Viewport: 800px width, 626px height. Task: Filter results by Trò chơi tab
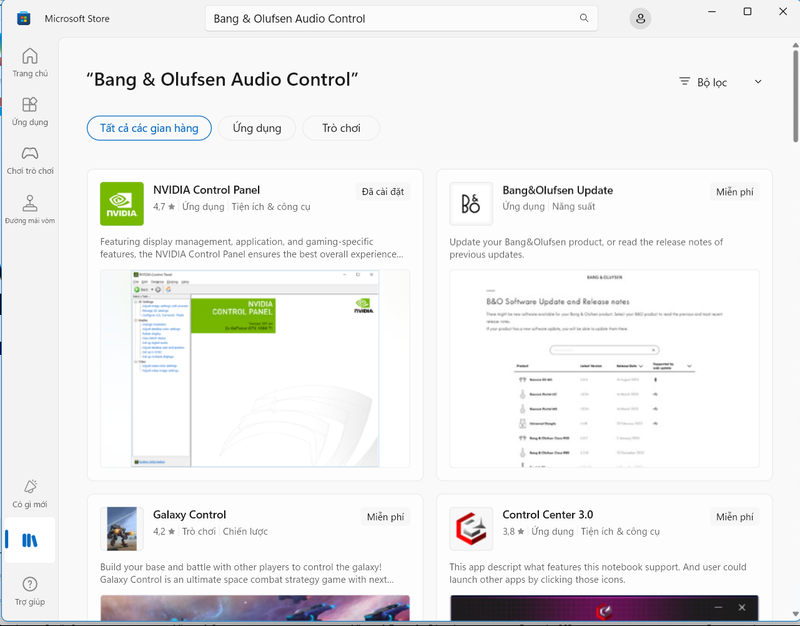pos(341,128)
